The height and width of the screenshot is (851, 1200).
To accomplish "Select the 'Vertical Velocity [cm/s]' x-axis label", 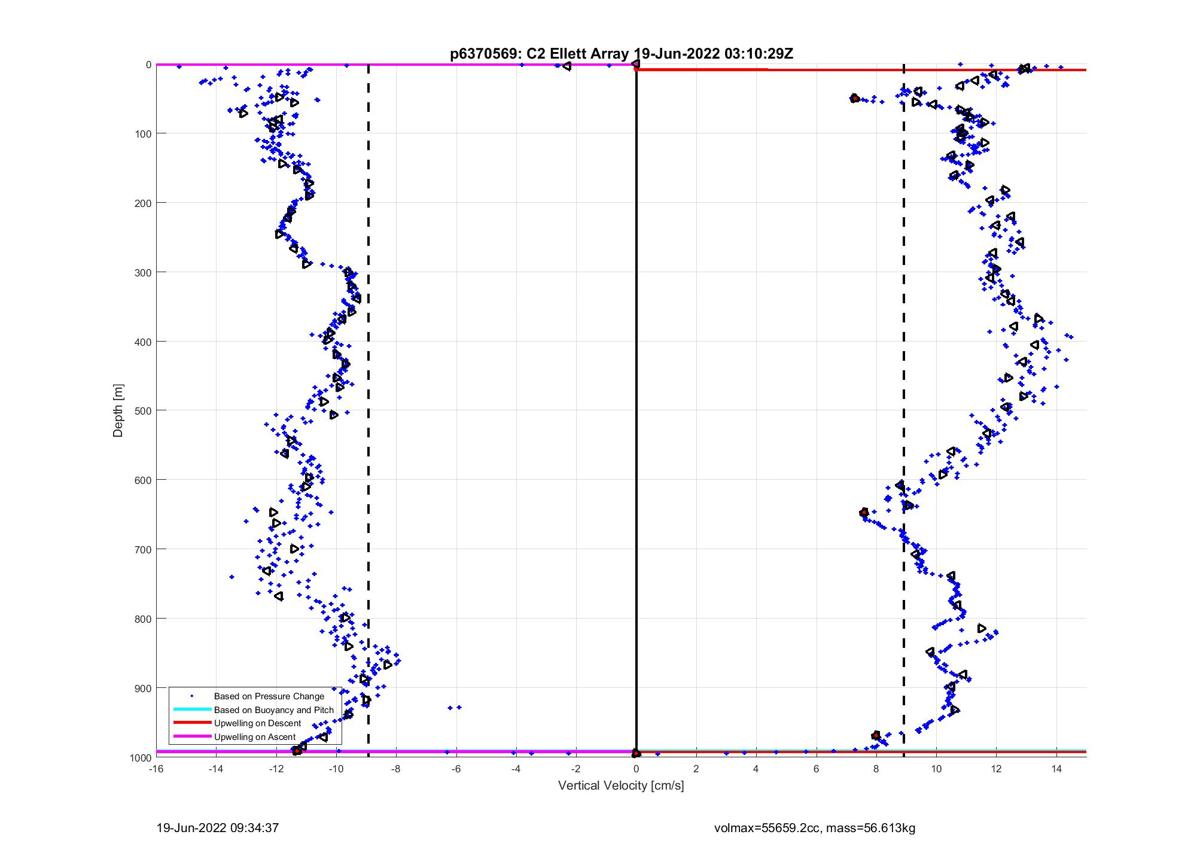I will click(x=620, y=786).
